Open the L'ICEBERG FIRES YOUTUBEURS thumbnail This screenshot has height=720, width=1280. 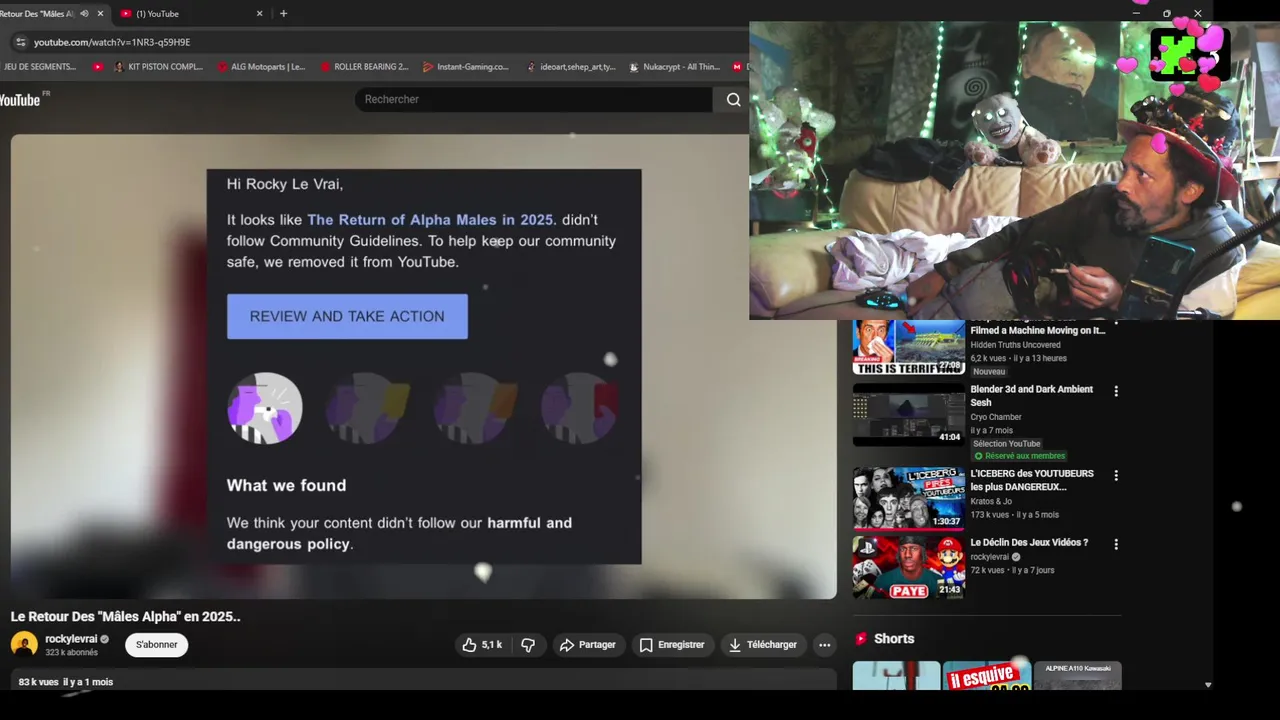(x=908, y=499)
